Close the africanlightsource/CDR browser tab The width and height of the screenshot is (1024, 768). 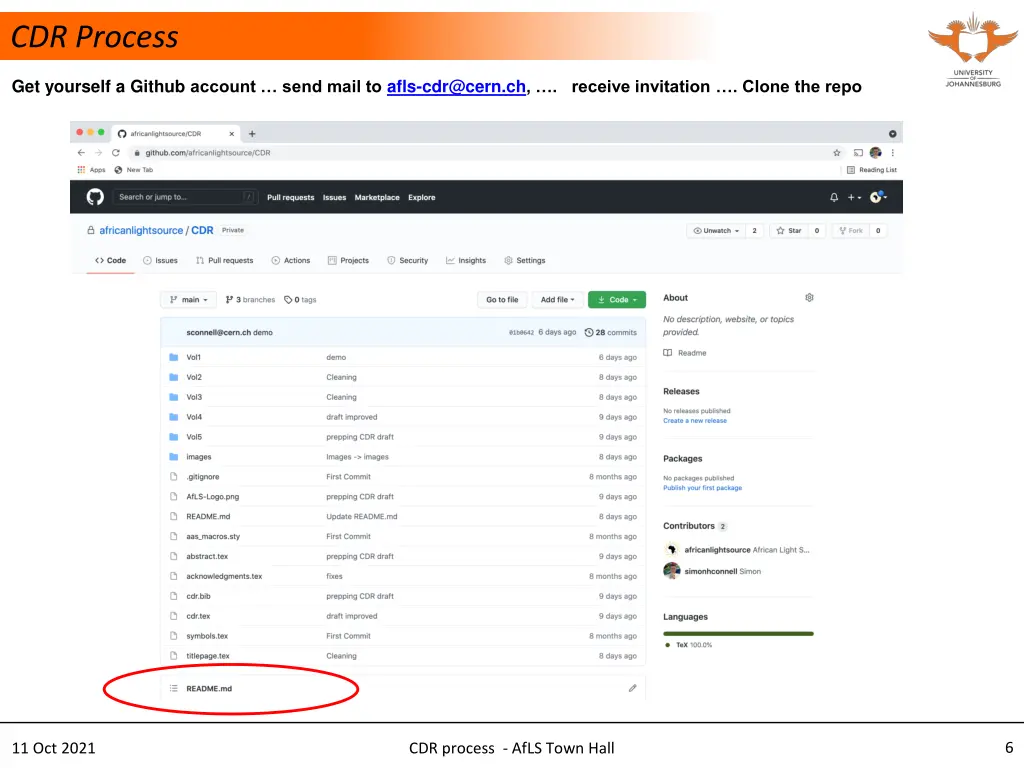[231, 134]
